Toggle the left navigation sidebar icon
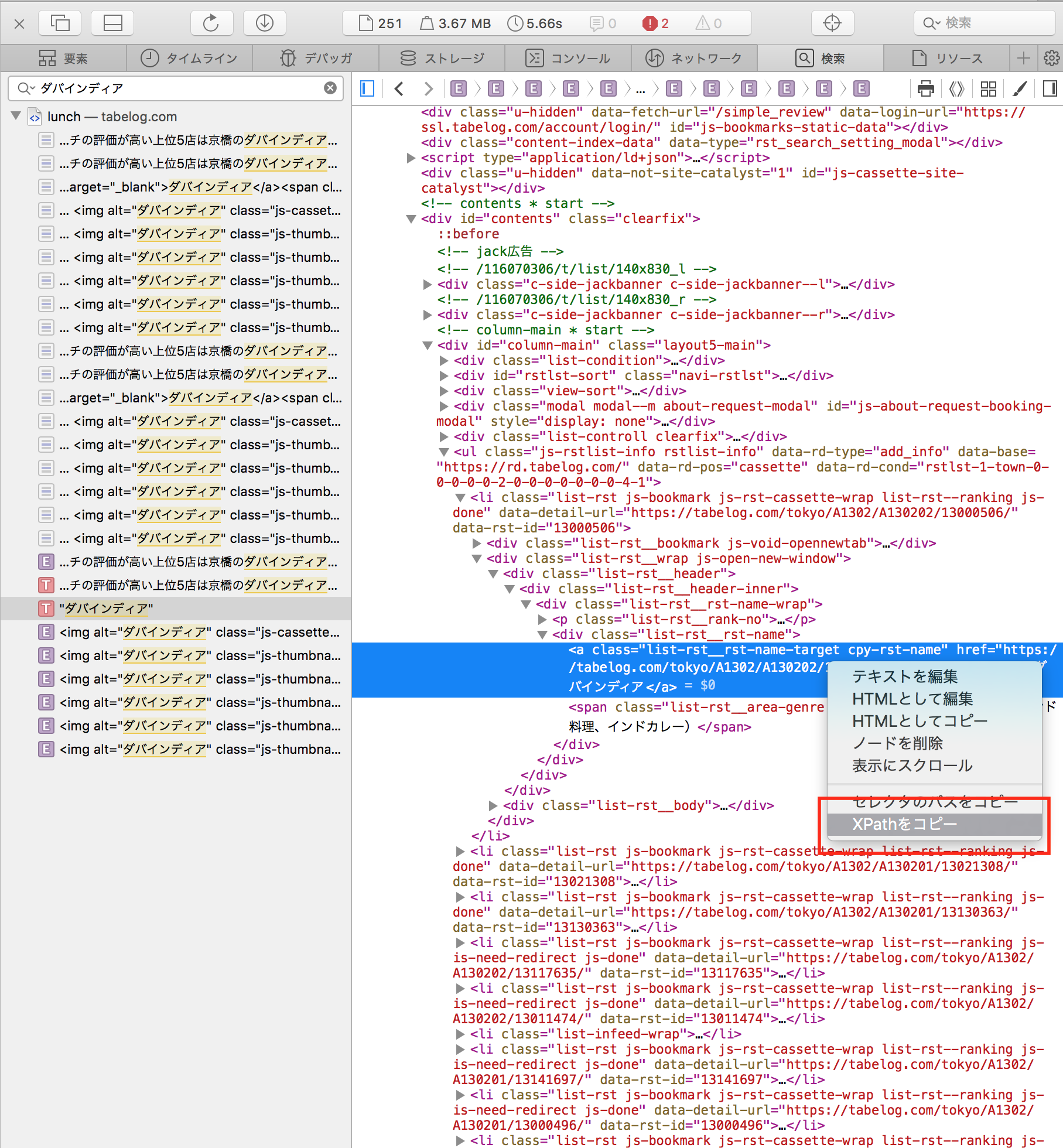Viewport: 1063px width, 1148px height. tap(367, 88)
